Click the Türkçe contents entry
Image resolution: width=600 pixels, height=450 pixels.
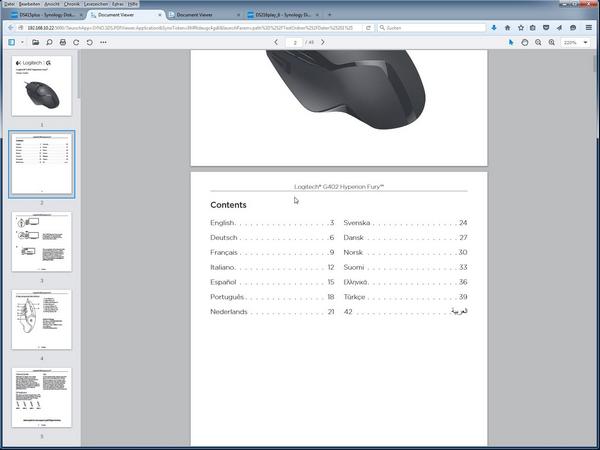(405, 297)
